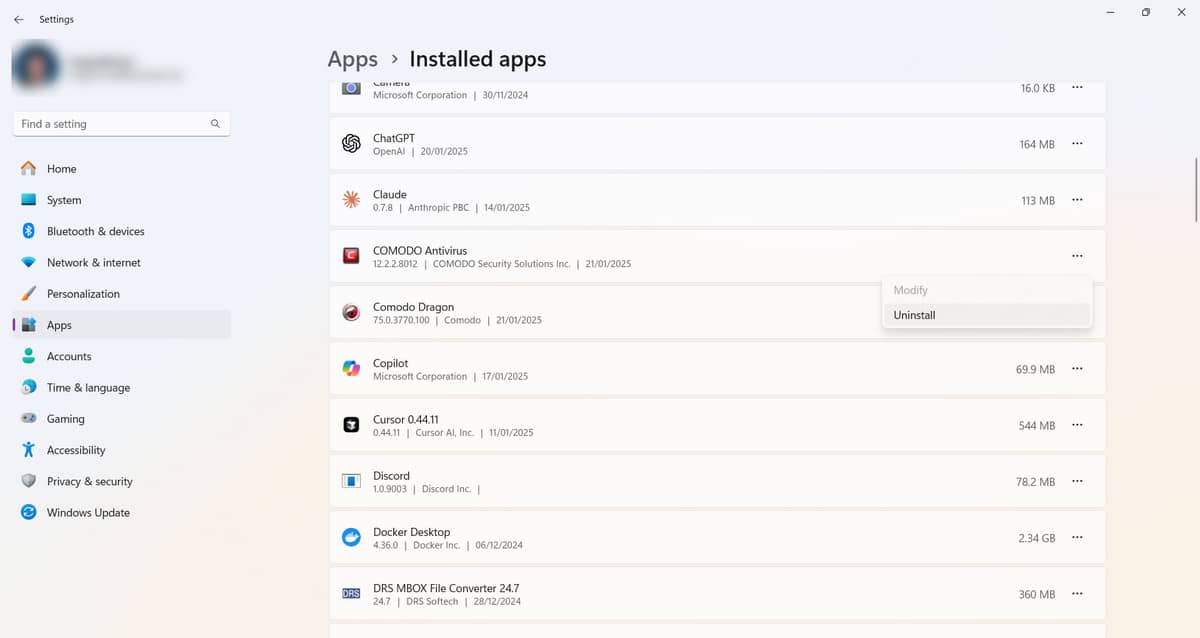Open more options for Docker Desktop
The image size is (1200, 638).
point(1077,538)
